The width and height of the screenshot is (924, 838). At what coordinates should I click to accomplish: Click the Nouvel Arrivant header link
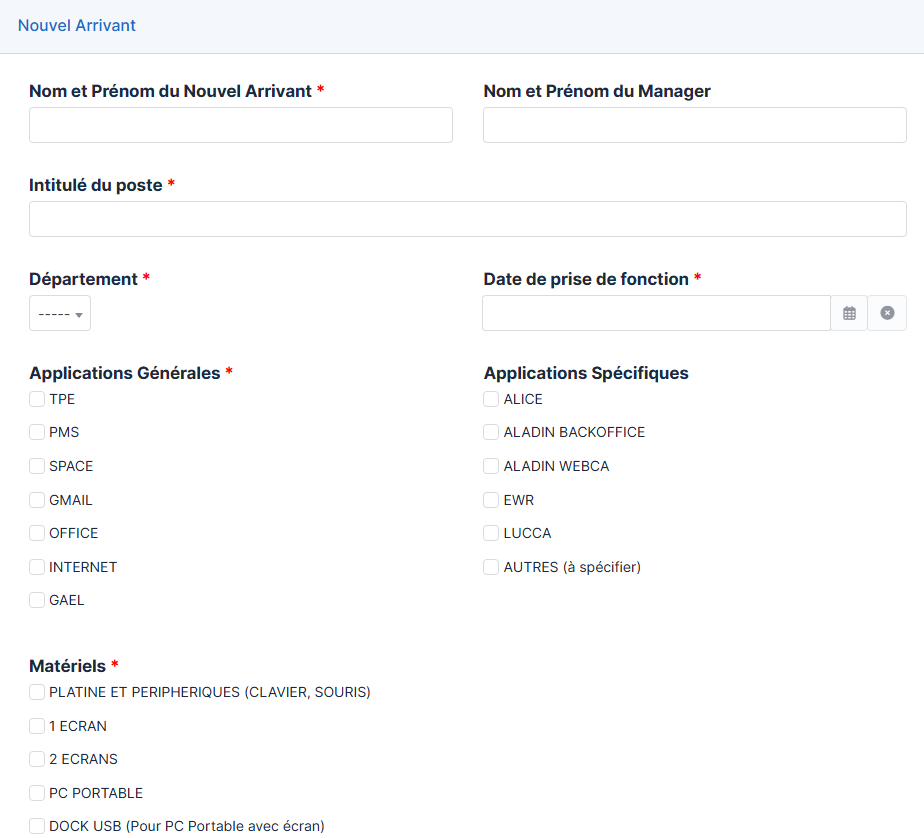[x=77, y=26]
